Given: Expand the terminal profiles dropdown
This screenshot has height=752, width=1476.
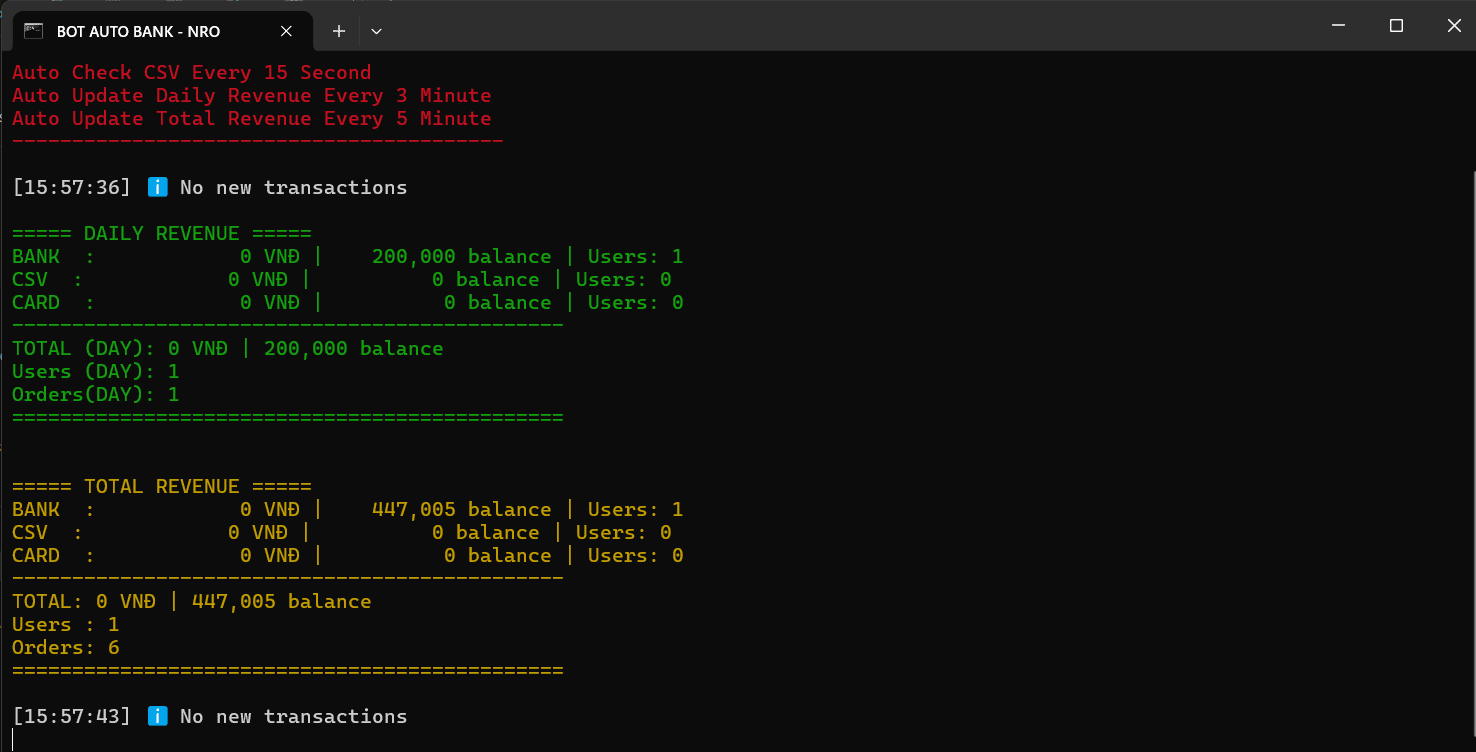Looking at the screenshot, I should (376, 31).
